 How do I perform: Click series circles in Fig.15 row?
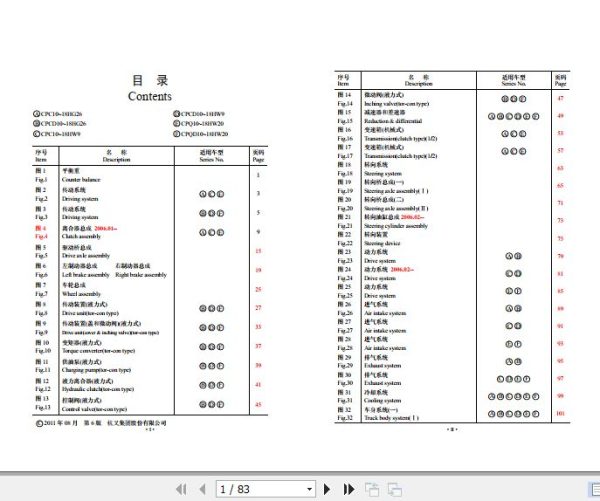click(514, 116)
